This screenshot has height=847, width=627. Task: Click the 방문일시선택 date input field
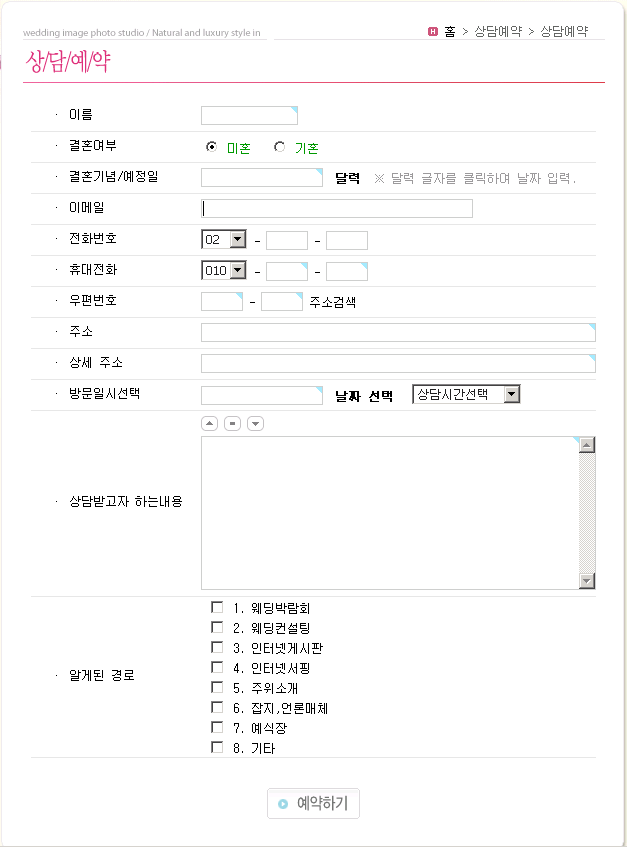point(262,395)
